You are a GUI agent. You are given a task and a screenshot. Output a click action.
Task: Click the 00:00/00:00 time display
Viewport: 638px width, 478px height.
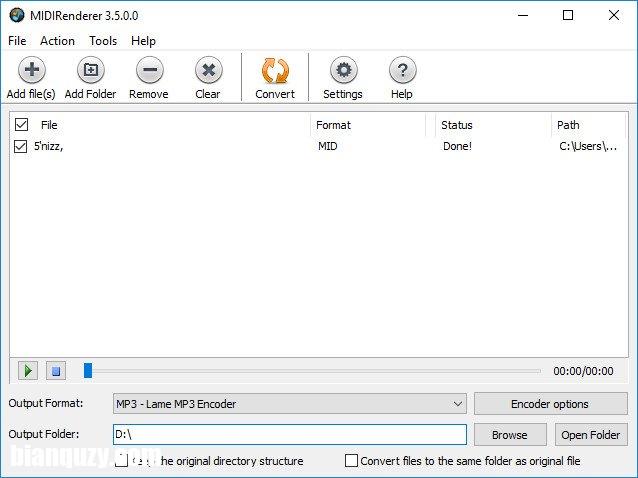click(x=583, y=371)
